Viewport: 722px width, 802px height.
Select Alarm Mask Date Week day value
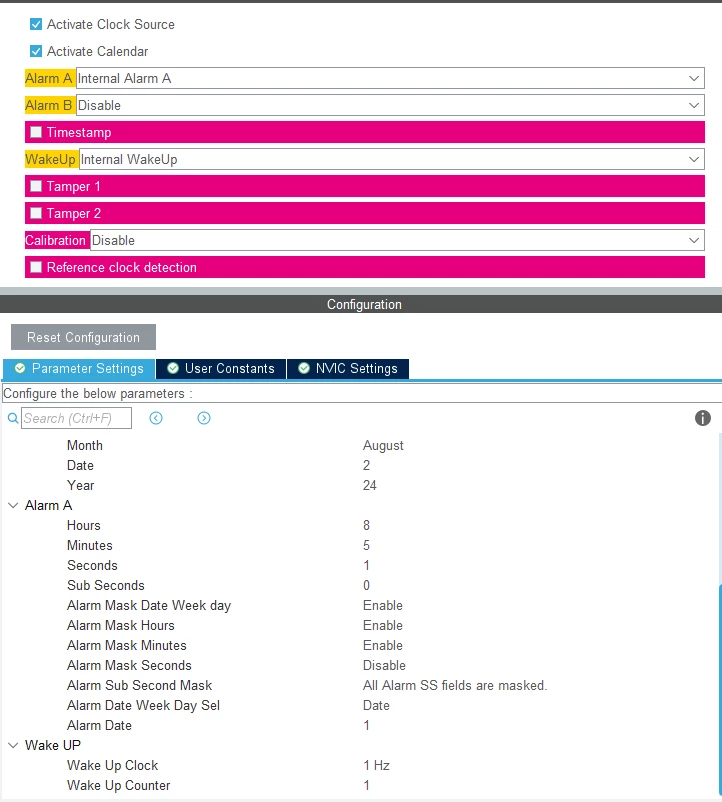[x=383, y=605]
